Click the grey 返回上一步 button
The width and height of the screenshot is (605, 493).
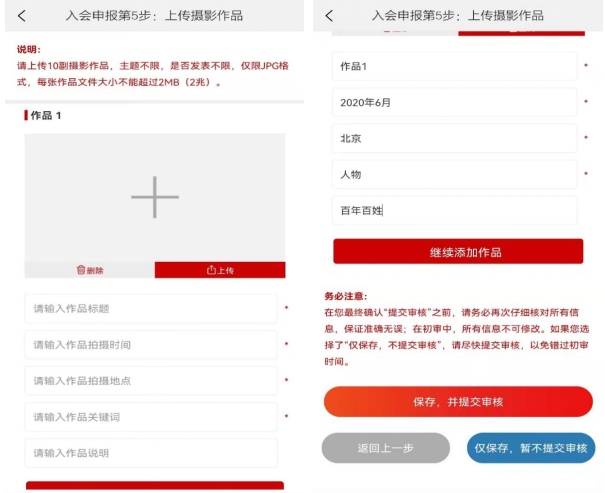386,448
